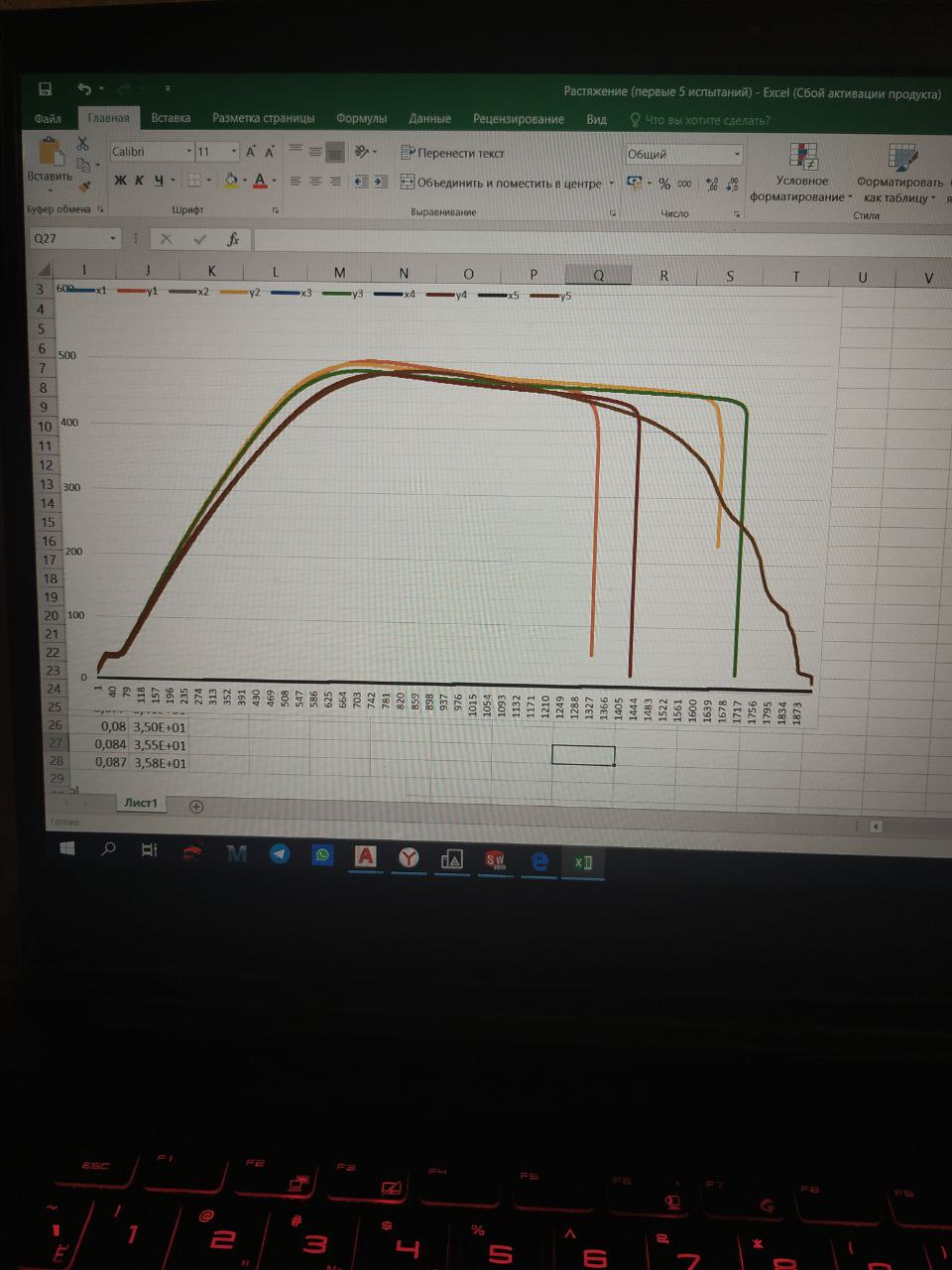
Task: Undo the last action
Action: (84, 89)
